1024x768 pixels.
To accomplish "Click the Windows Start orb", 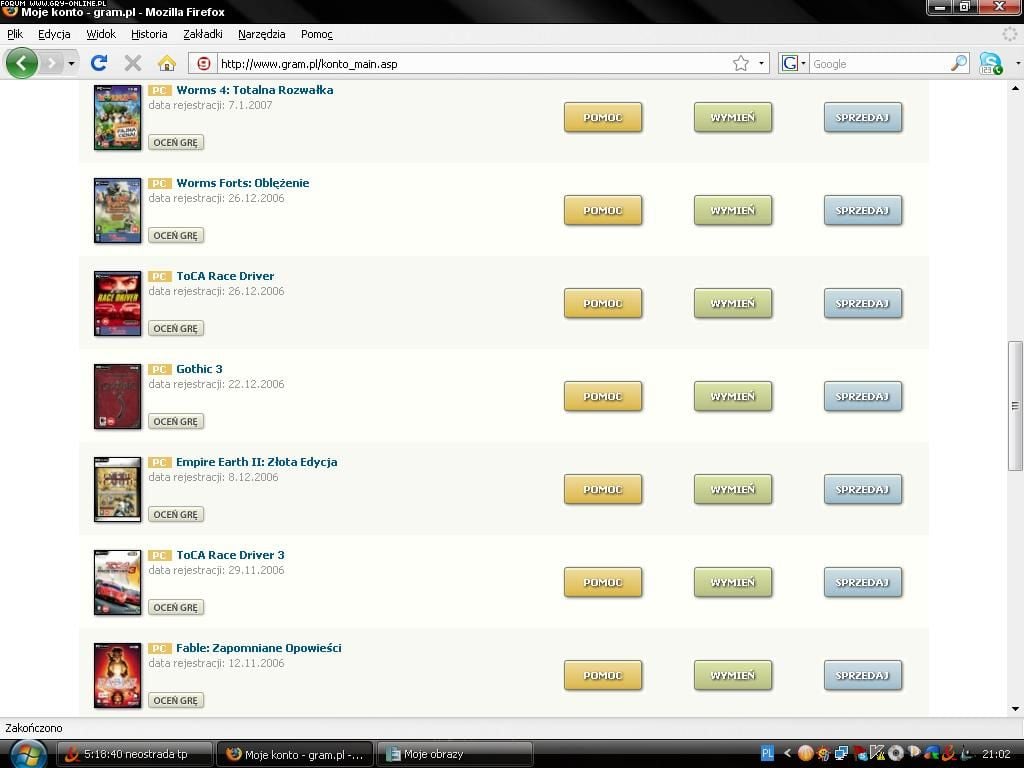I will point(27,753).
